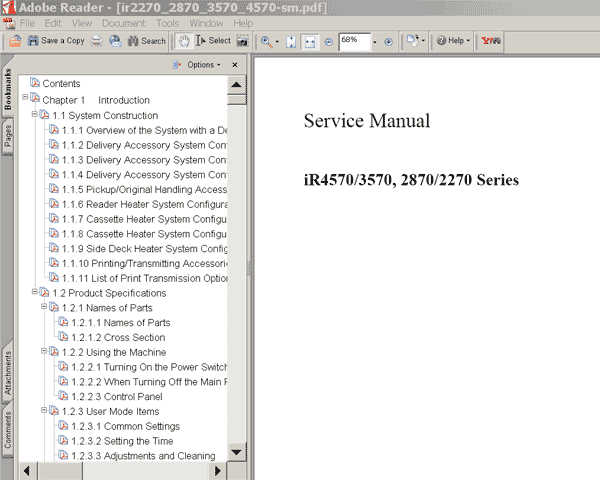Go to 1.1.5 Pickup/Original Handling bookmark
Screen dimensions: 600x480
(145, 189)
